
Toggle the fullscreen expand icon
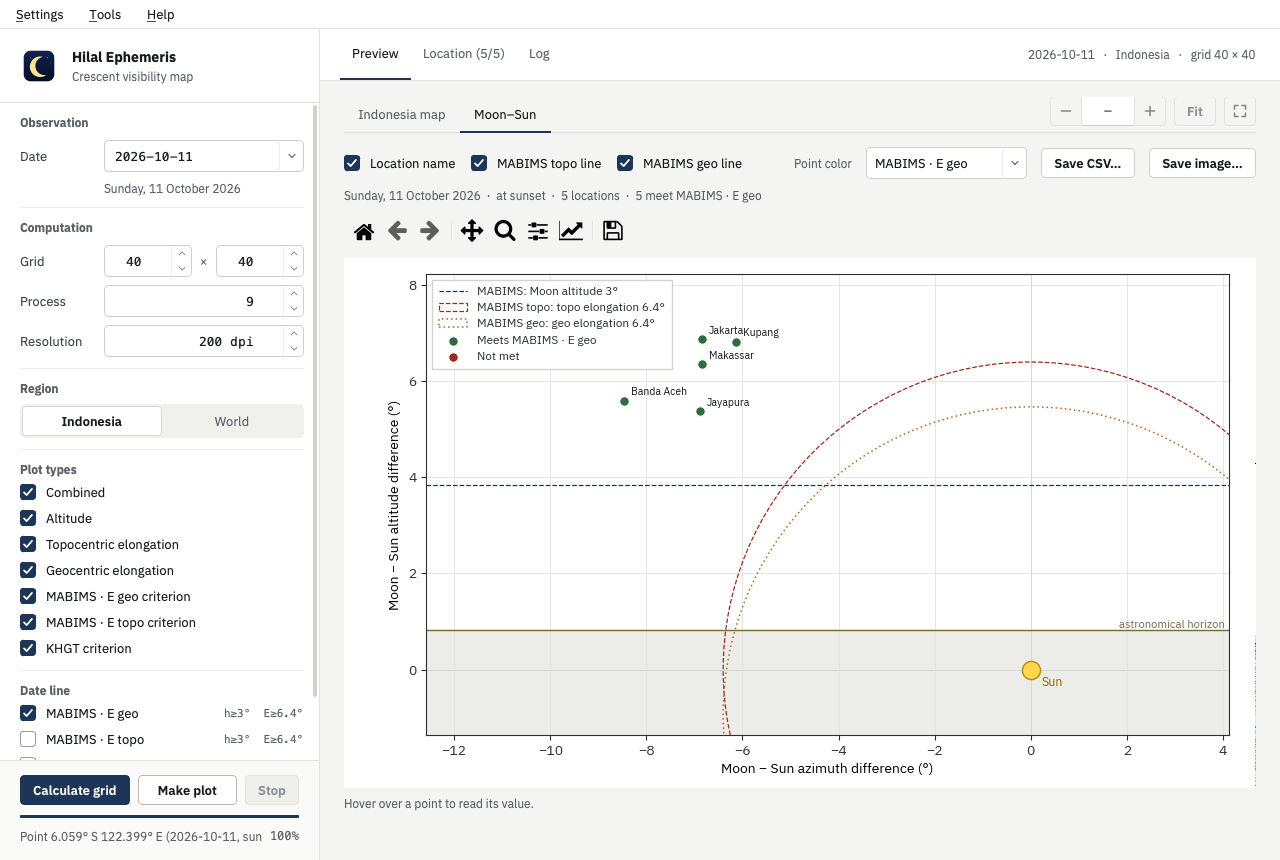[1240, 111]
